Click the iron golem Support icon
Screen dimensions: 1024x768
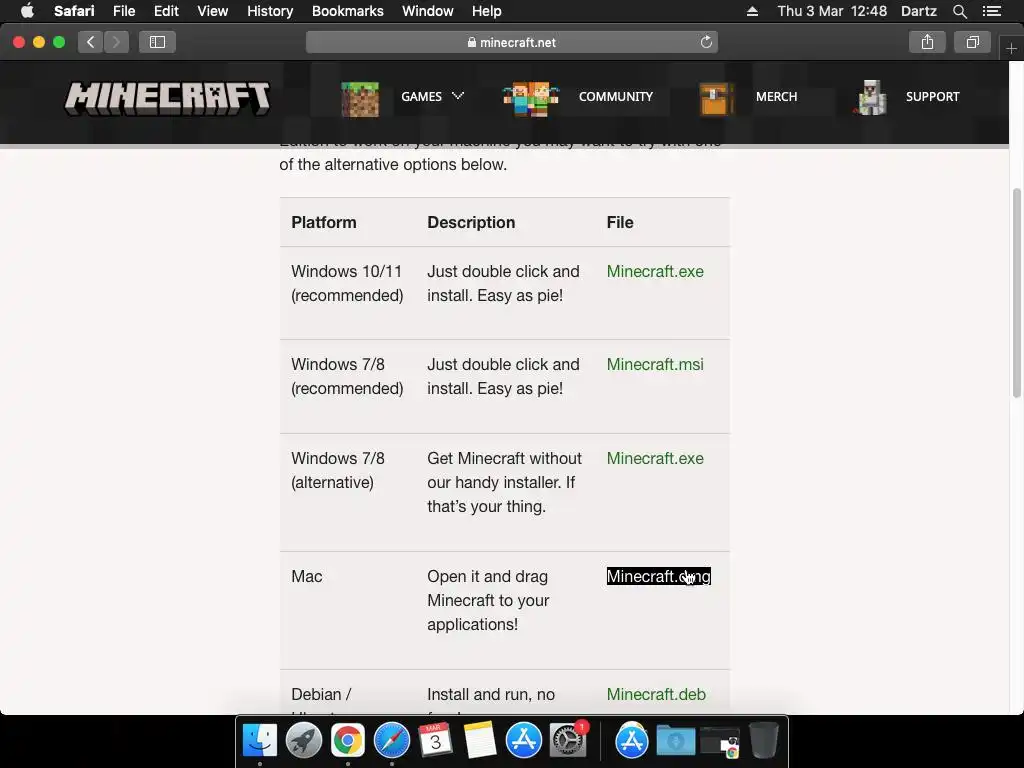[x=871, y=98]
